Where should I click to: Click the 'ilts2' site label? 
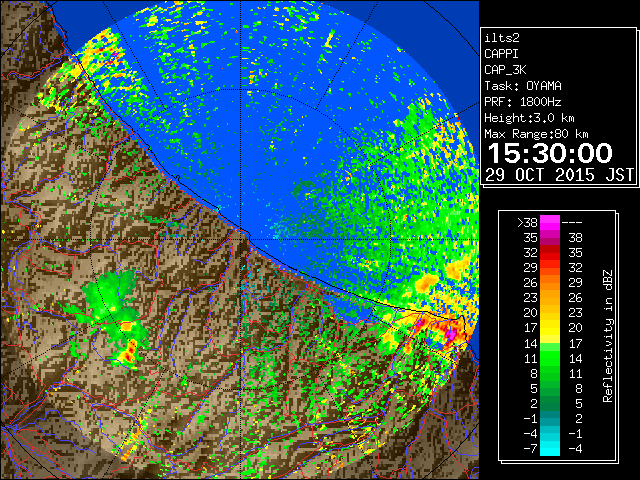coord(502,38)
